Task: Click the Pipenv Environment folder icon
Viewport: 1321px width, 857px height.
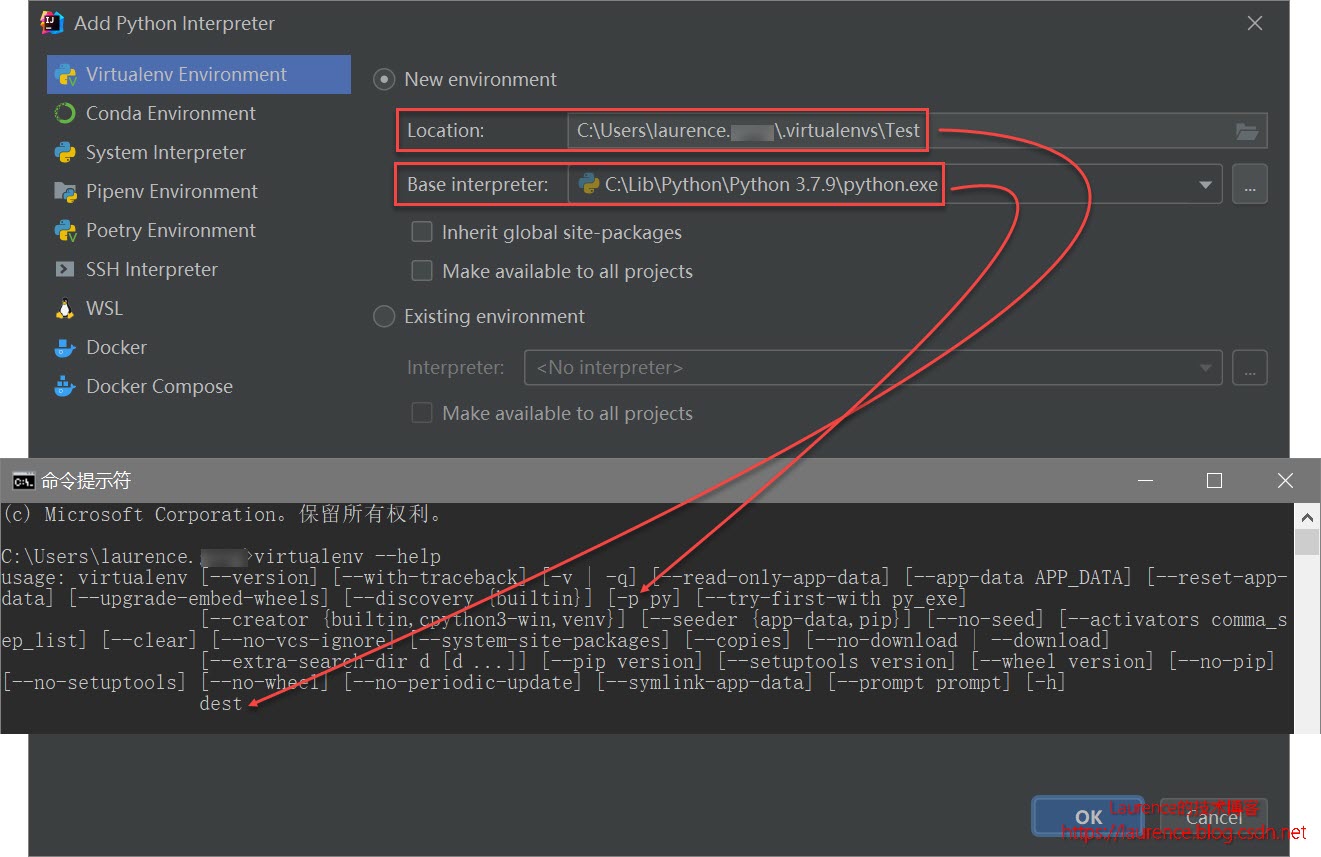Action: pos(66,192)
